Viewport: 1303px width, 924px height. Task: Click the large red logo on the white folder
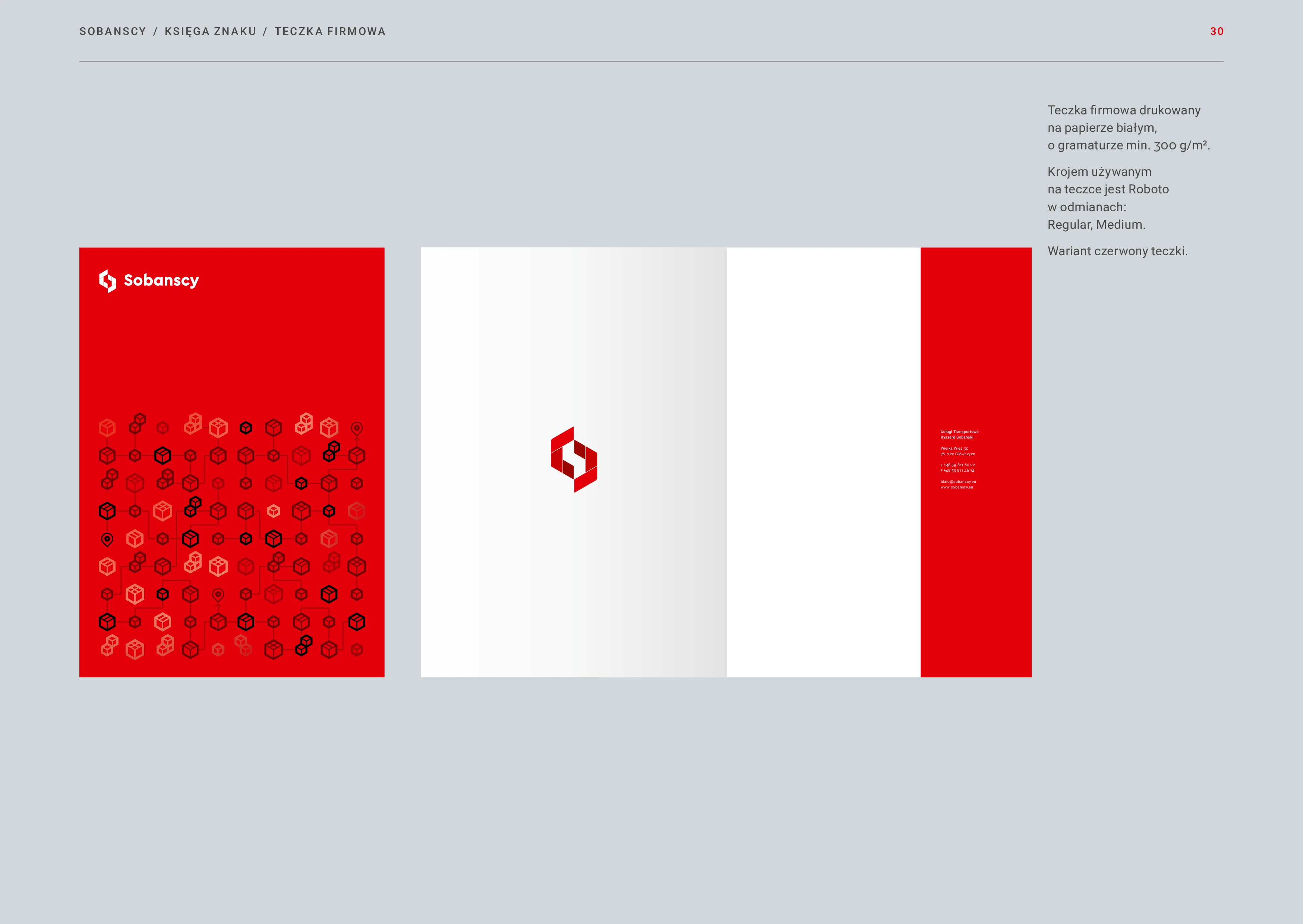pyautogui.click(x=574, y=459)
